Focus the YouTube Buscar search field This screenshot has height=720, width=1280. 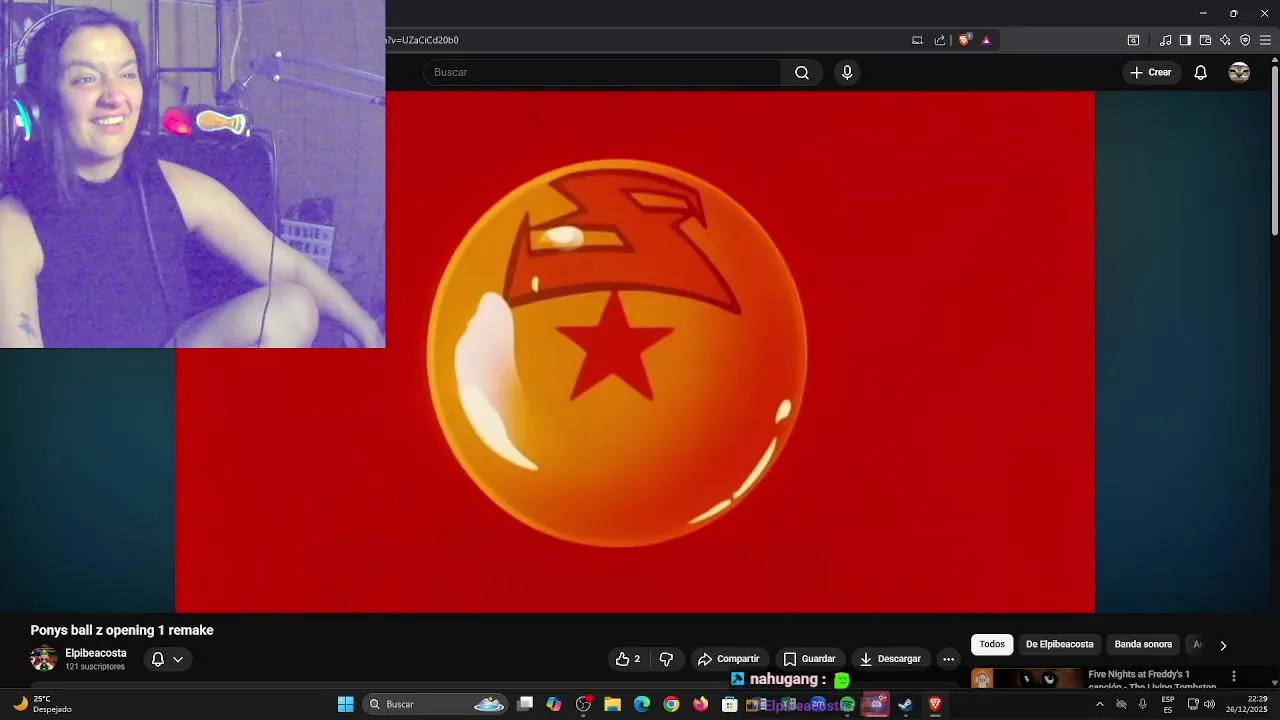tap(602, 72)
